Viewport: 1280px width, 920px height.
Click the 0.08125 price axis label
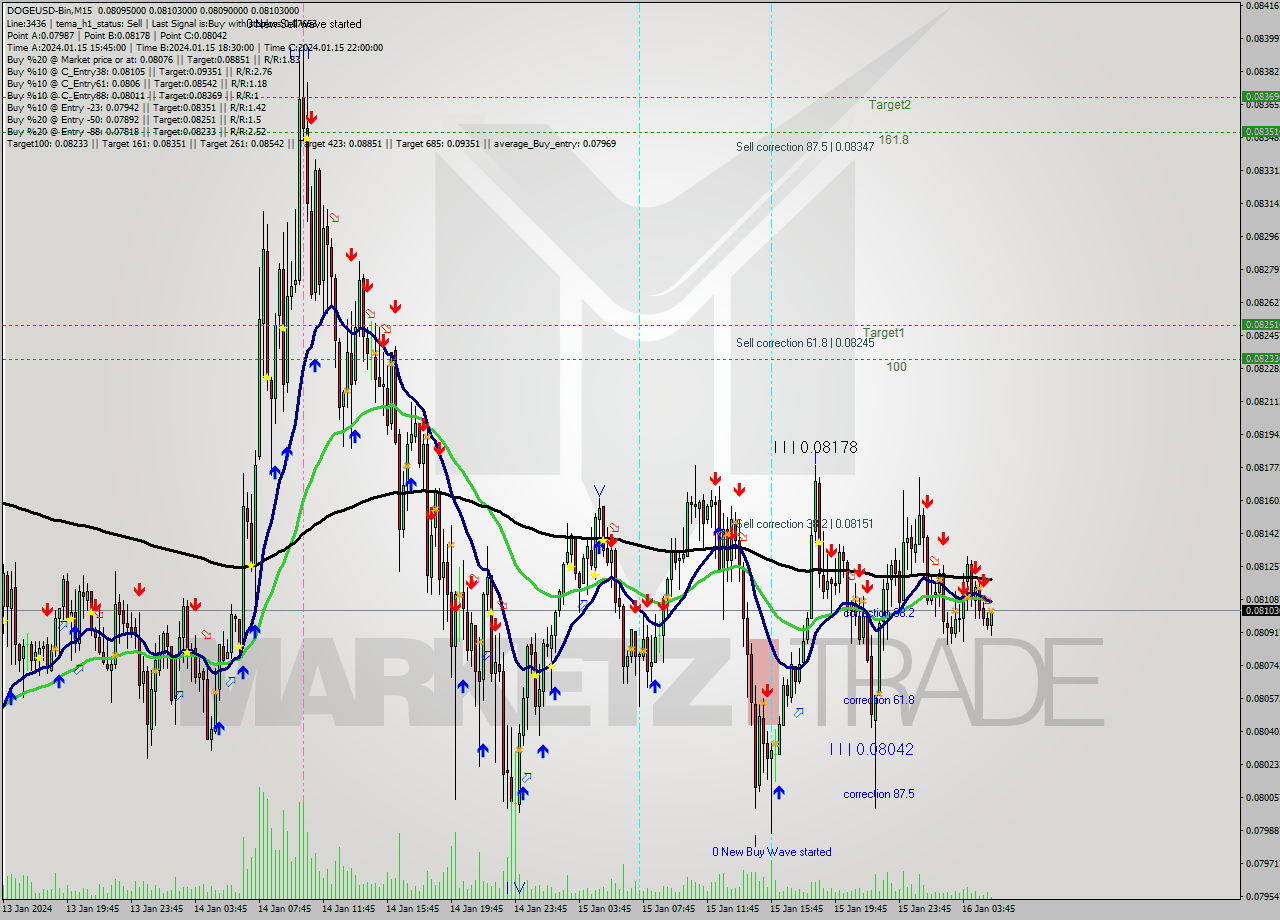(1262, 567)
